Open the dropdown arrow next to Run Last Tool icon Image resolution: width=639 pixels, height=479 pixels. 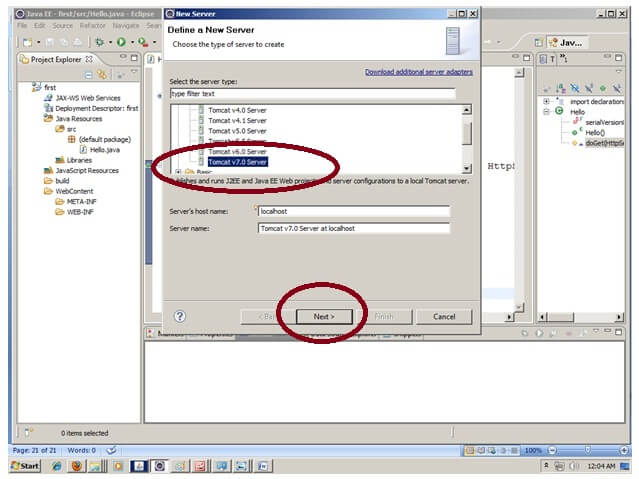[x=154, y=42]
